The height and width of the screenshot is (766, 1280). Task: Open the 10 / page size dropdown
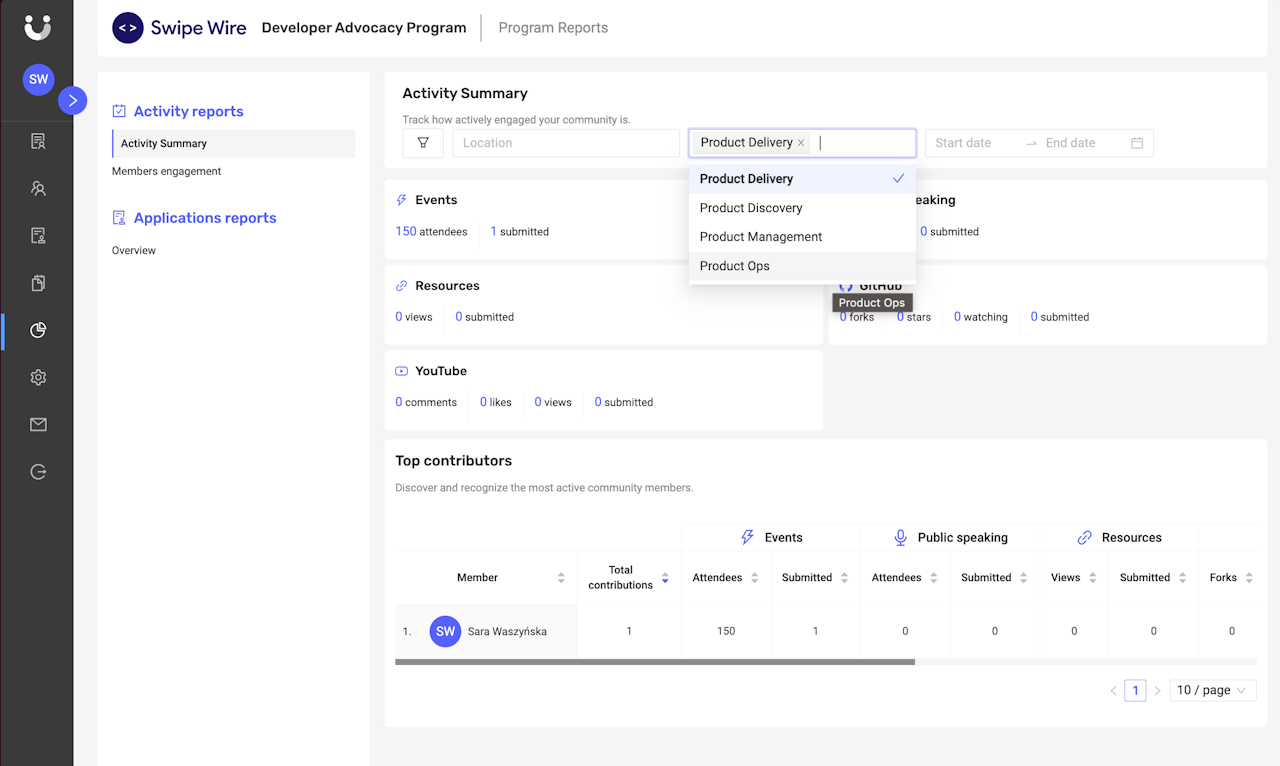point(1212,690)
